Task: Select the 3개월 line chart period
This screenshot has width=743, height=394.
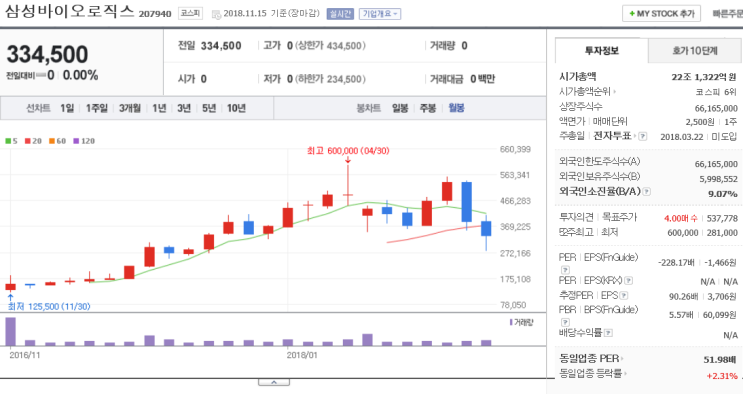Action: (129, 108)
